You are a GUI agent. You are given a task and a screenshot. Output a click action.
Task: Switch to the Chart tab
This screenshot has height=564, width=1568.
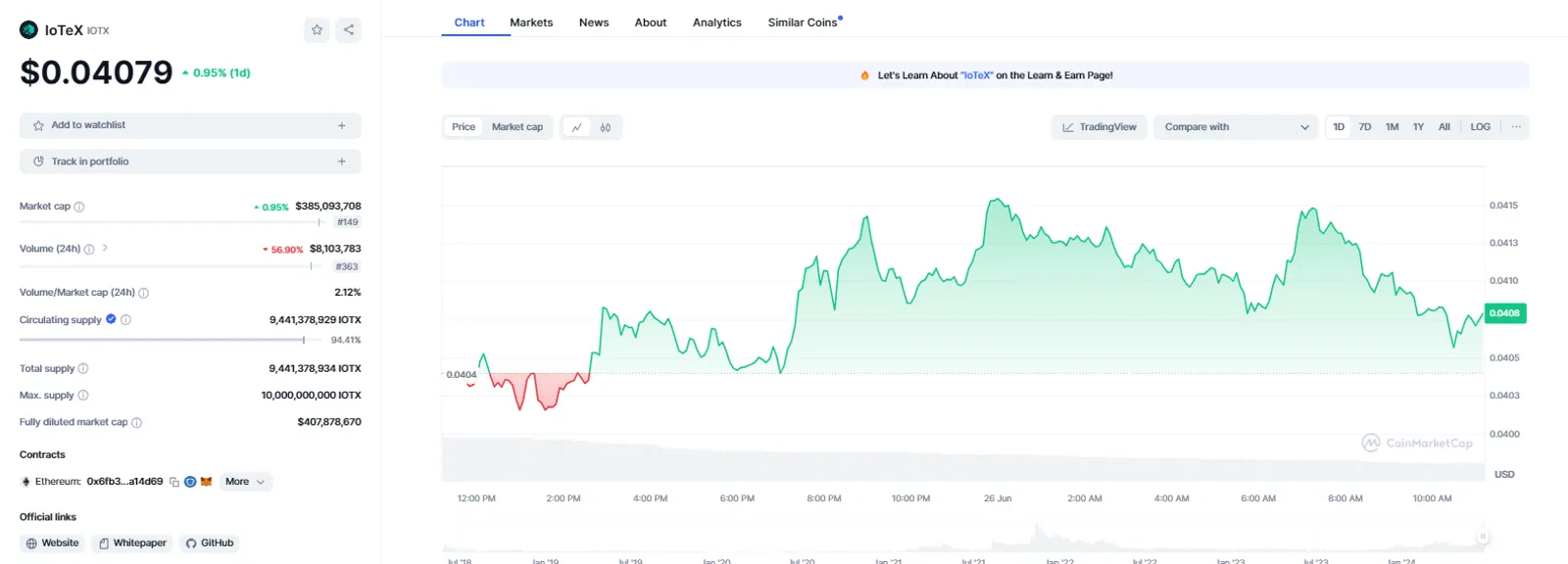click(x=469, y=23)
